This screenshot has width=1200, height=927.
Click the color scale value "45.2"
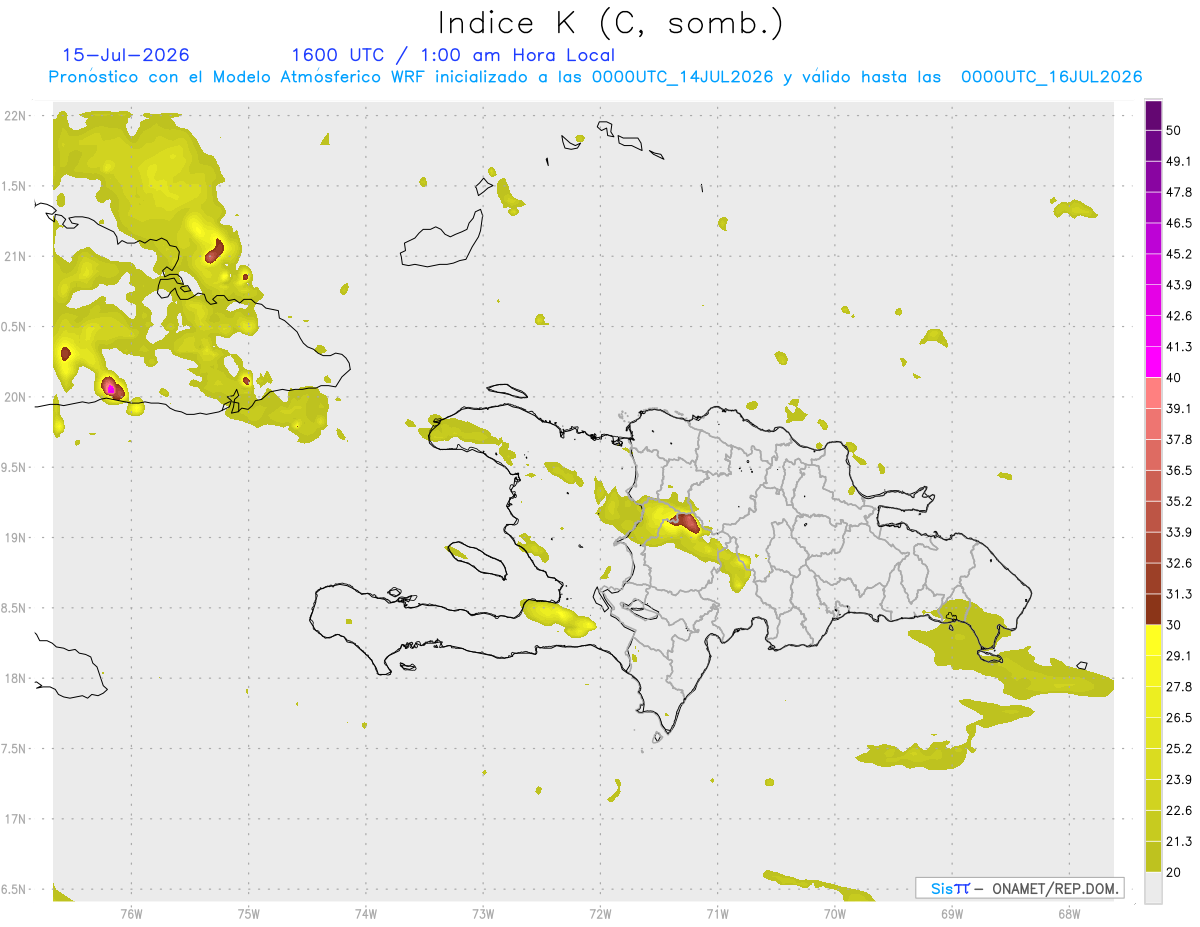coord(1179,254)
